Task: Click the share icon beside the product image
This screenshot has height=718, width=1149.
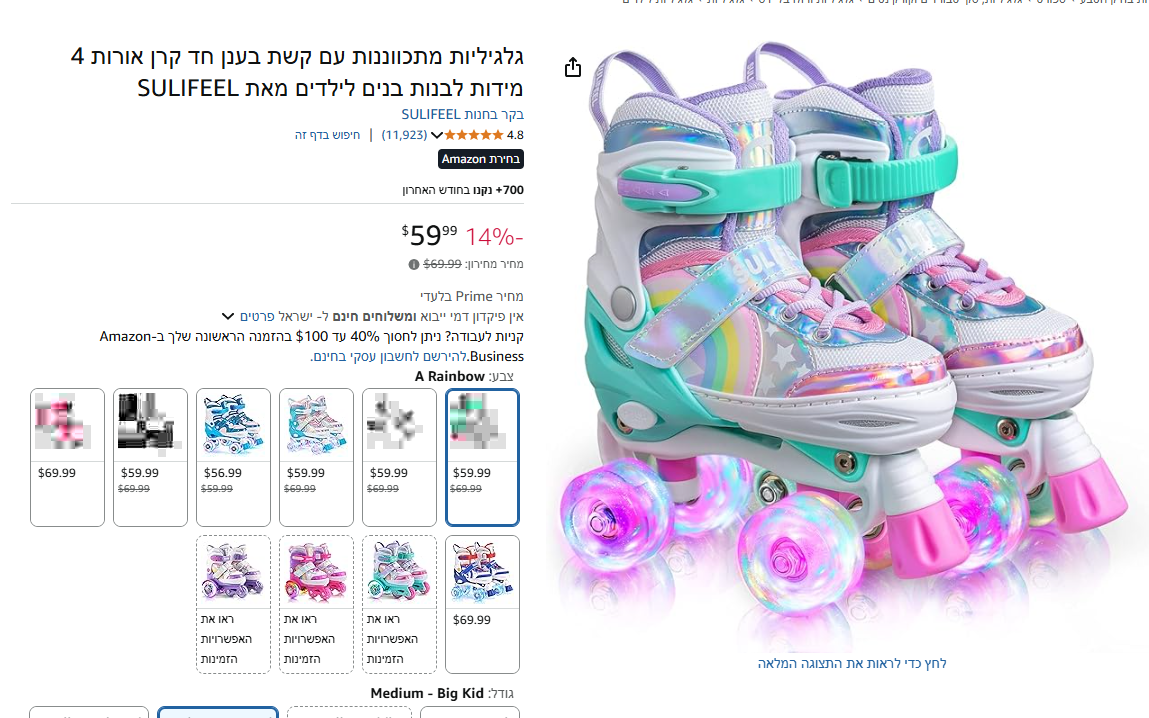Action: tap(573, 67)
